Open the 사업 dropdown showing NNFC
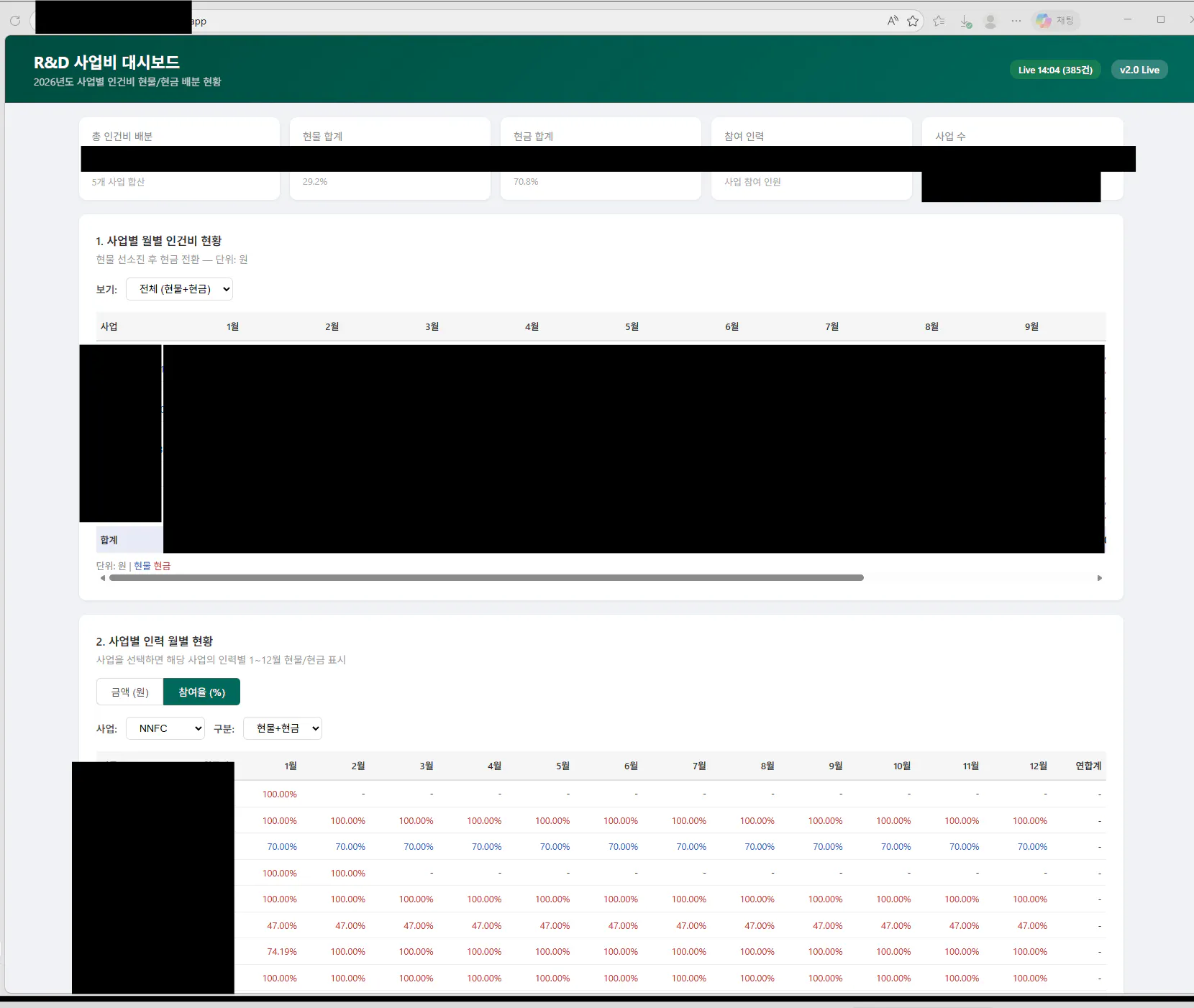The height and width of the screenshot is (1008, 1194). [x=165, y=728]
